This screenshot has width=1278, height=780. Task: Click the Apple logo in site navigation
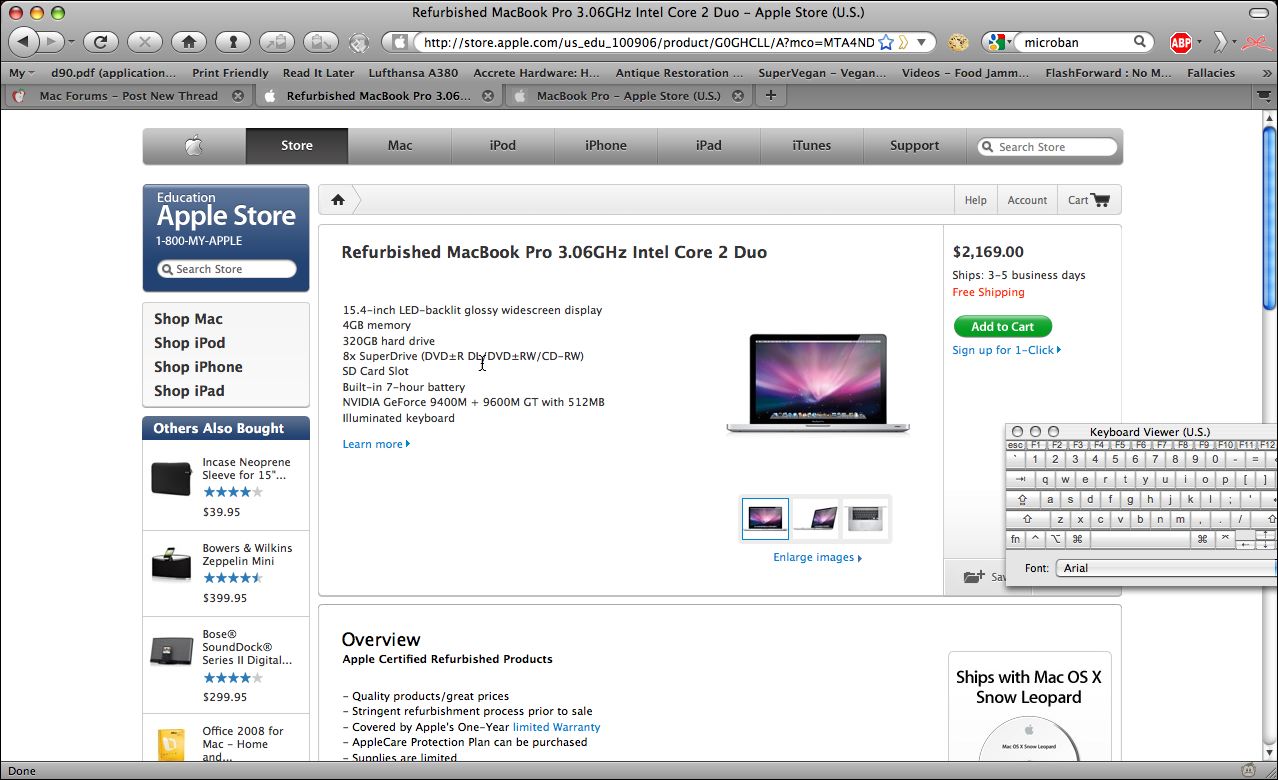tap(194, 146)
